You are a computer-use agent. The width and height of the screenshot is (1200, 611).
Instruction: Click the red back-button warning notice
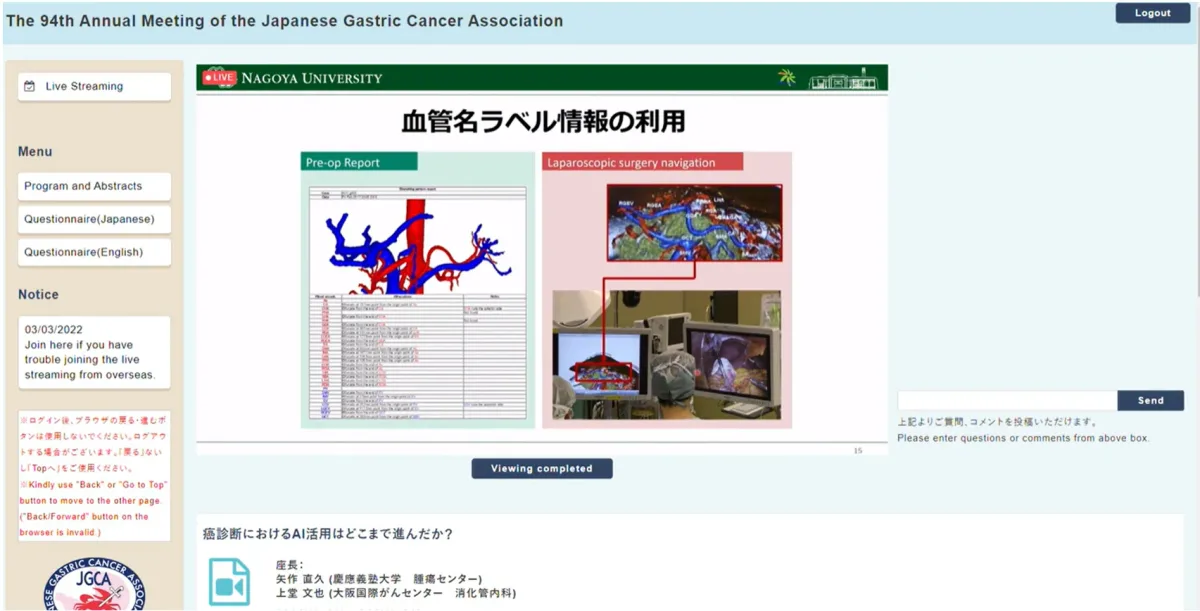(x=94, y=476)
